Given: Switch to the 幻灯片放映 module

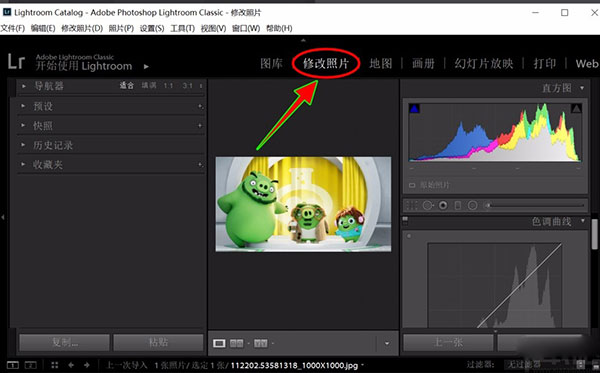Looking at the screenshot, I should (484, 64).
